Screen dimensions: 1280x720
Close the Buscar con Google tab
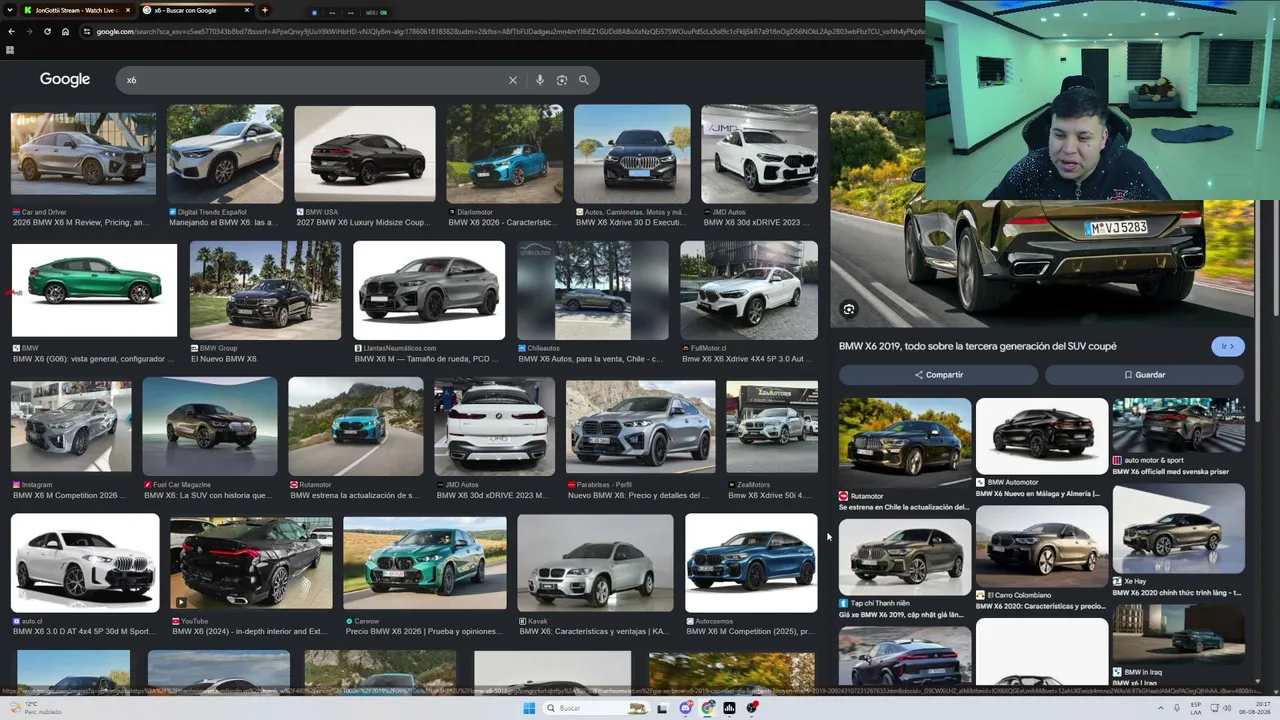(x=246, y=10)
